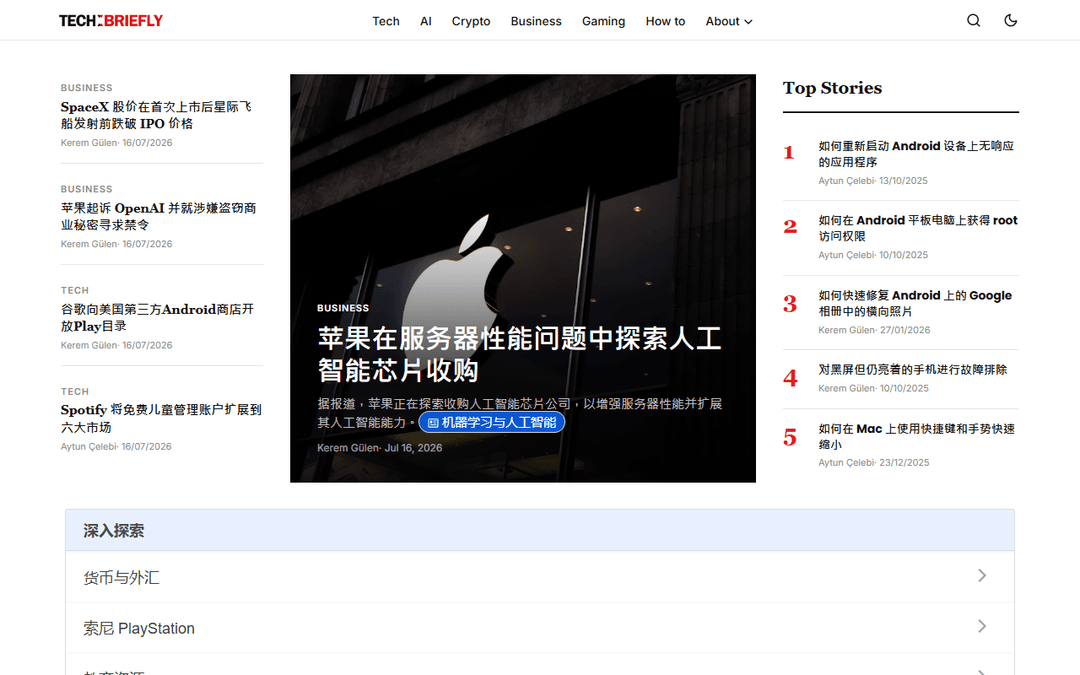Click the 机器学习与人工智能 tag badge

click(492, 422)
